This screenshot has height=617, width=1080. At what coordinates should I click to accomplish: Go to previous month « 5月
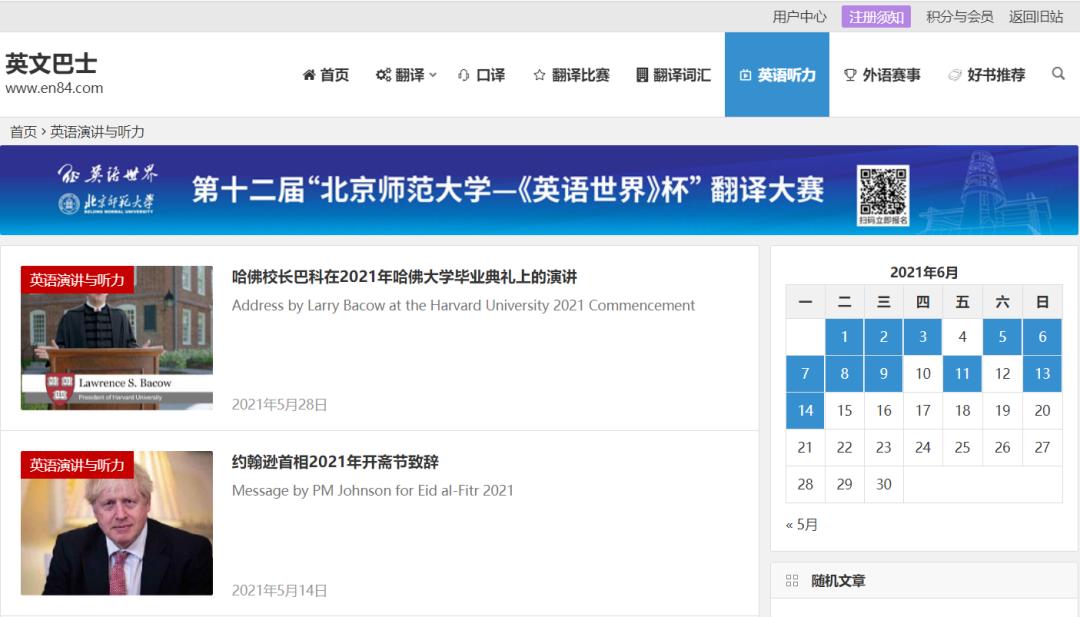coord(802,525)
